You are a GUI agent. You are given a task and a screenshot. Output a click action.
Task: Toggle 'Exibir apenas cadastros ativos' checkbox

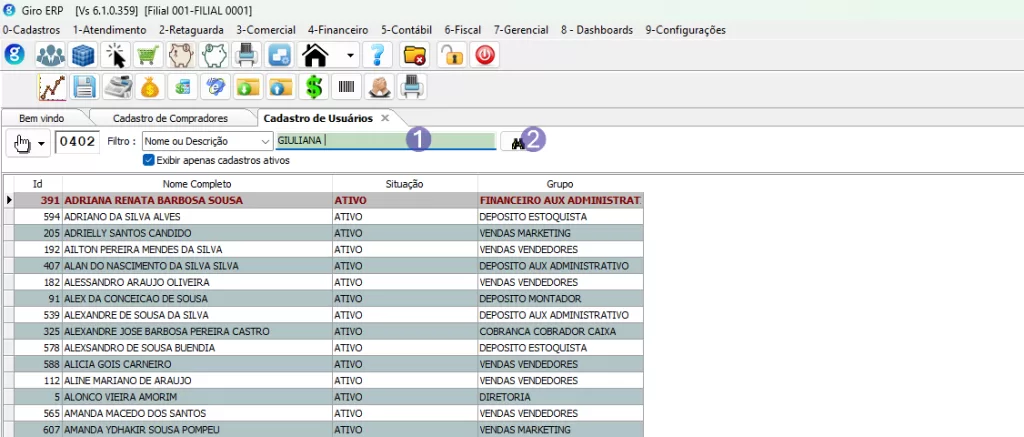pos(148,160)
